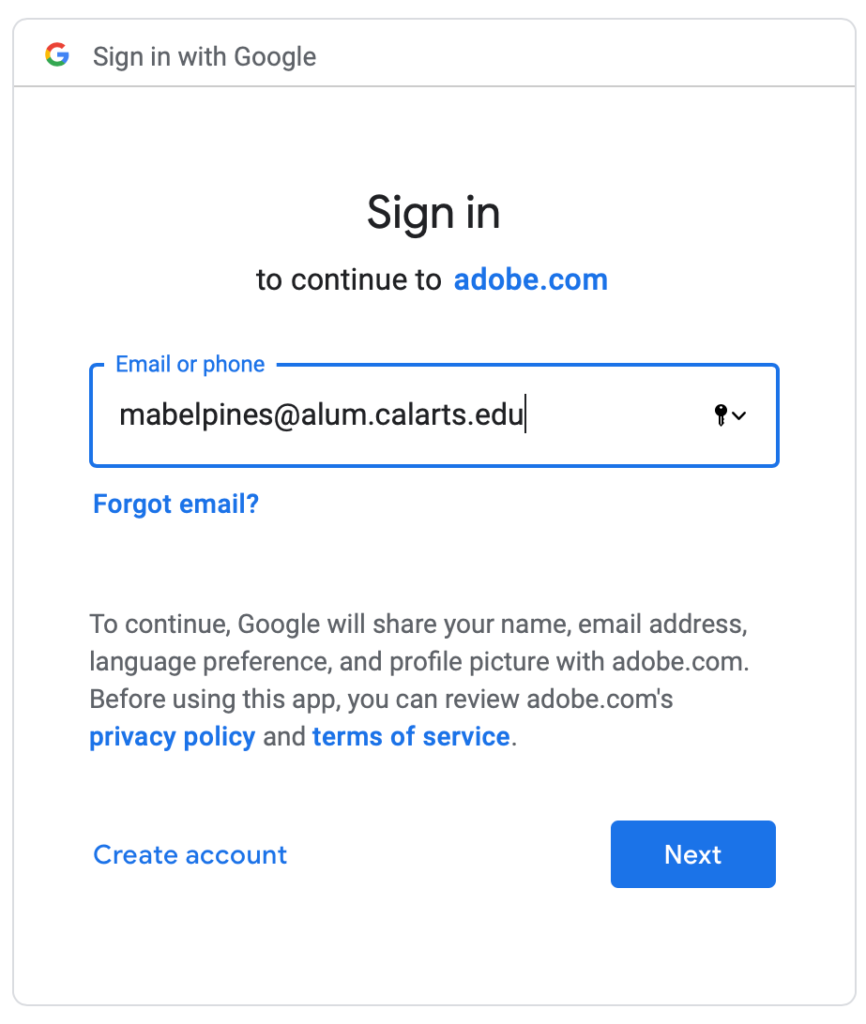Click the Google G logo
Screen dimensions: 866x1024
57,55
